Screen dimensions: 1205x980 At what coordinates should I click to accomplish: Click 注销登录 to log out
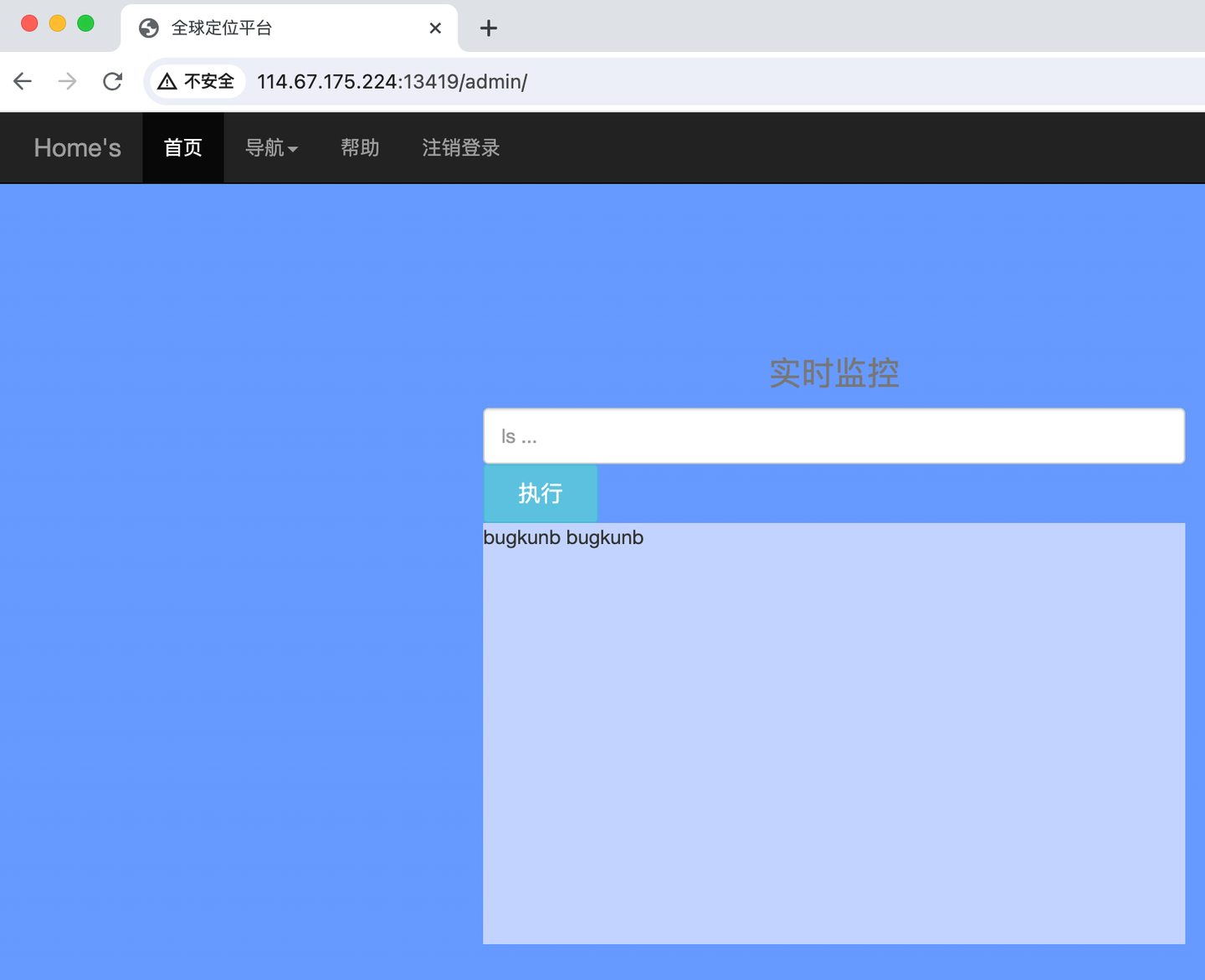click(461, 148)
